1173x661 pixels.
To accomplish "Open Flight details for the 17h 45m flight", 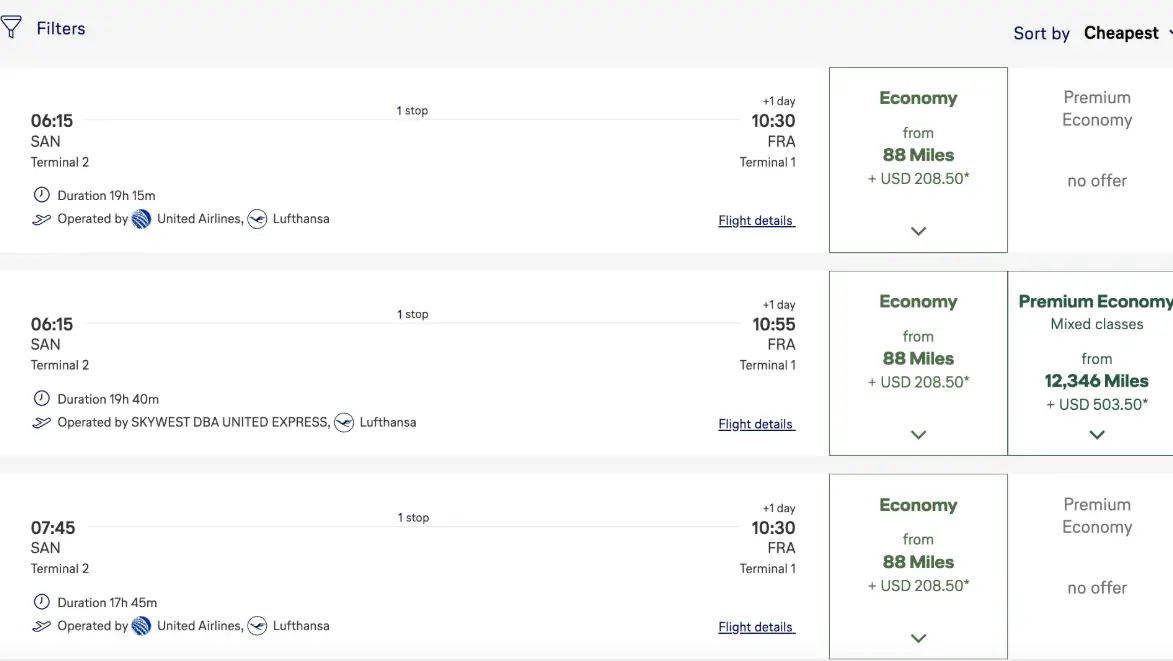I will 756,627.
